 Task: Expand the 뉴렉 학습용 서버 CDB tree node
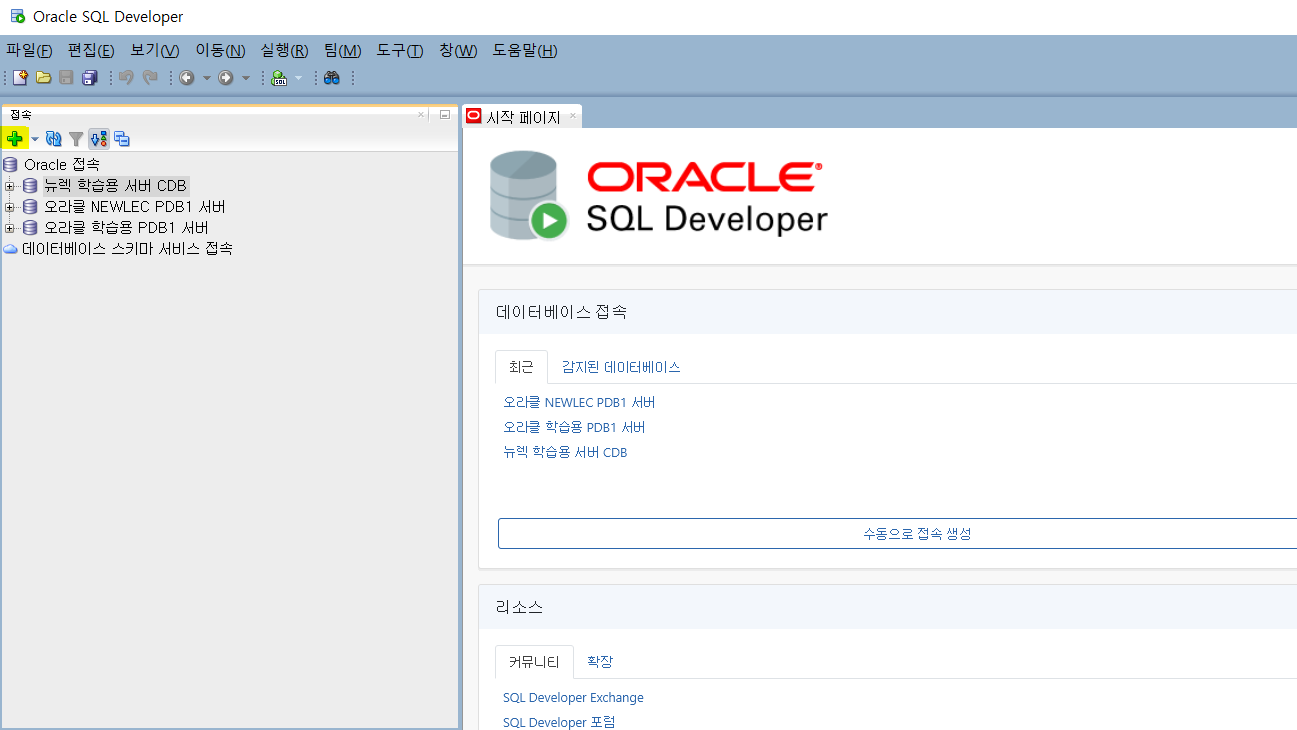(x=10, y=186)
